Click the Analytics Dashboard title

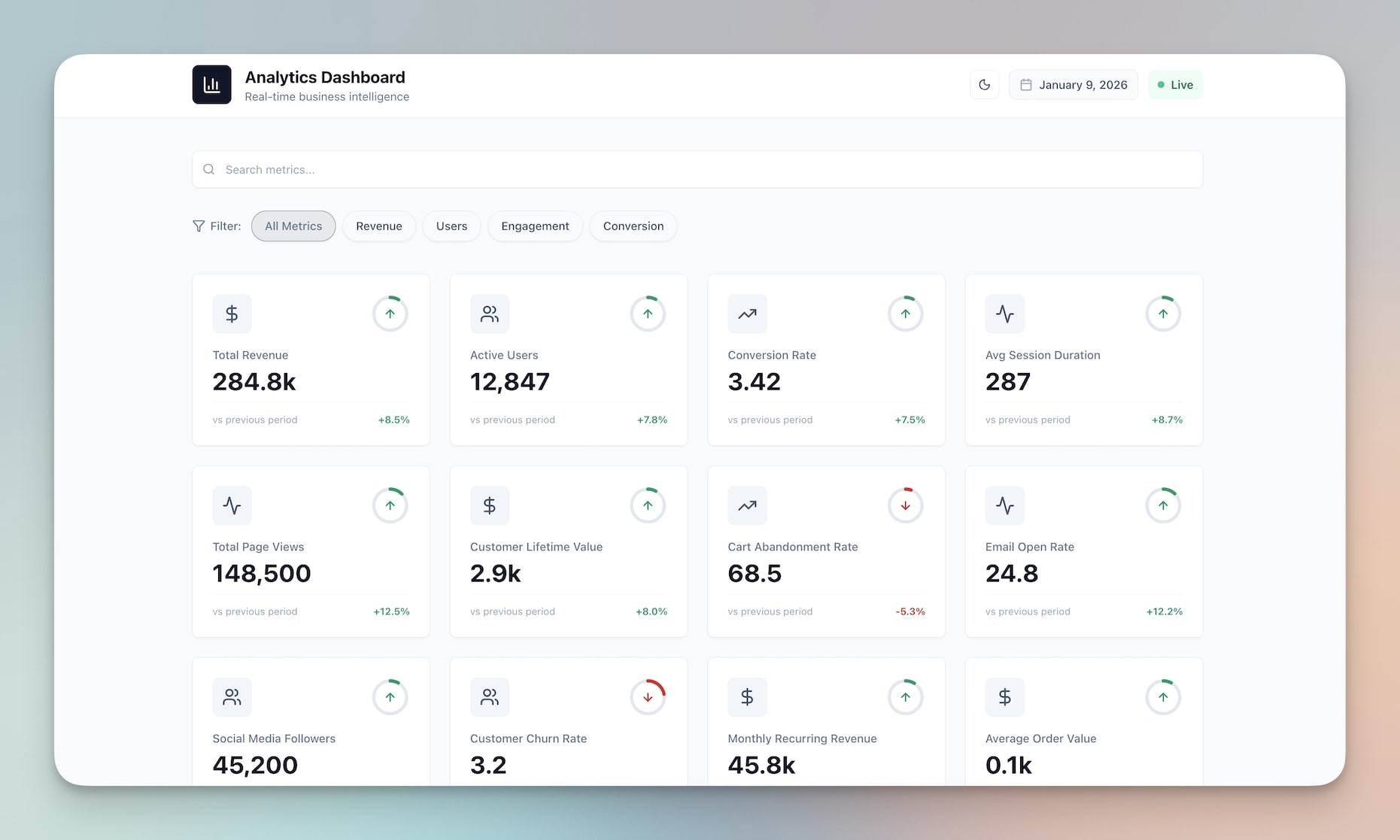pos(324,77)
